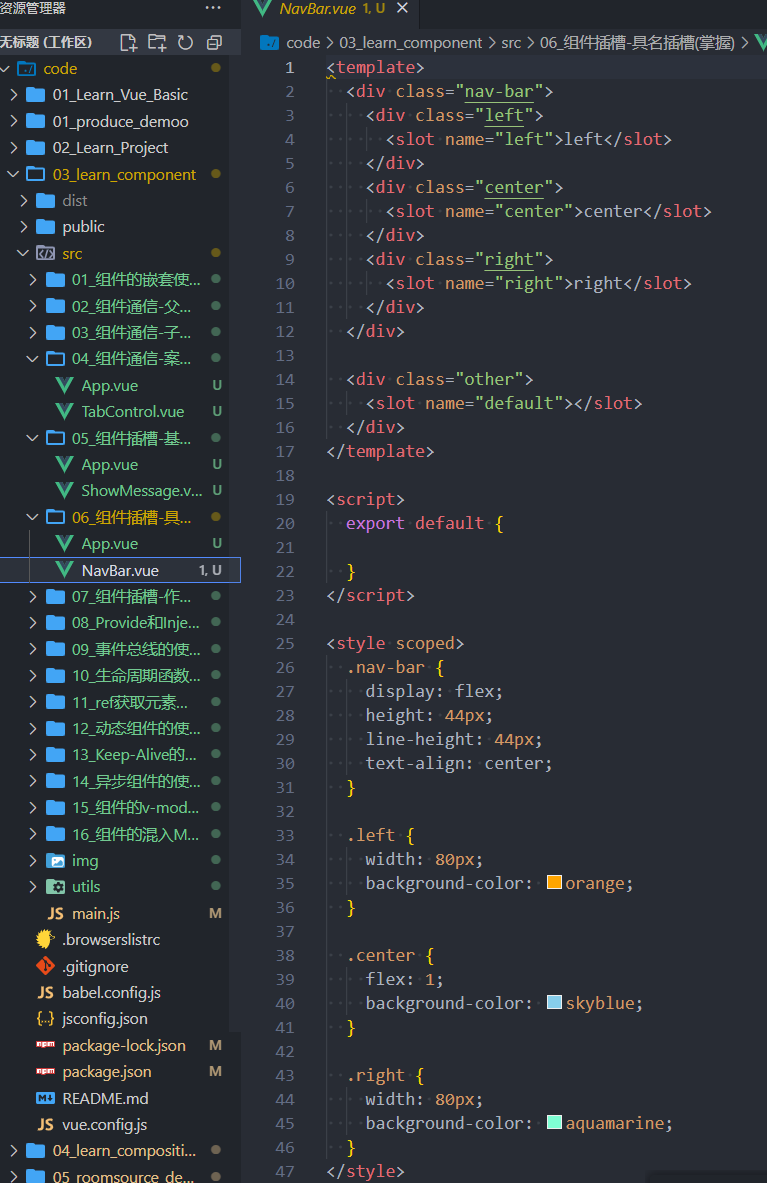Collapse the code root folder

coord(5,69)
